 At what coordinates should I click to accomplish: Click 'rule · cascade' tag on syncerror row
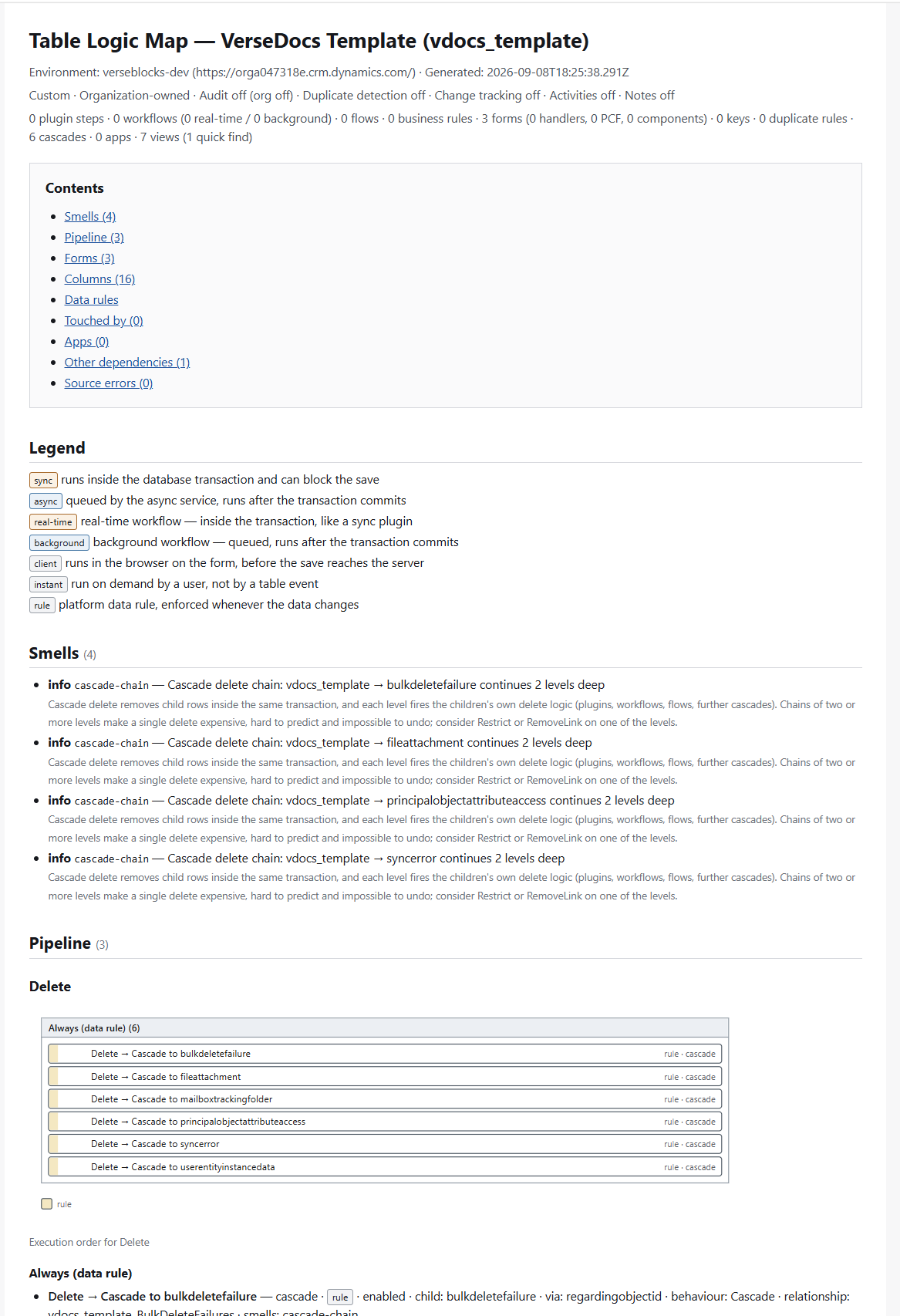[x=689, y=1145]
